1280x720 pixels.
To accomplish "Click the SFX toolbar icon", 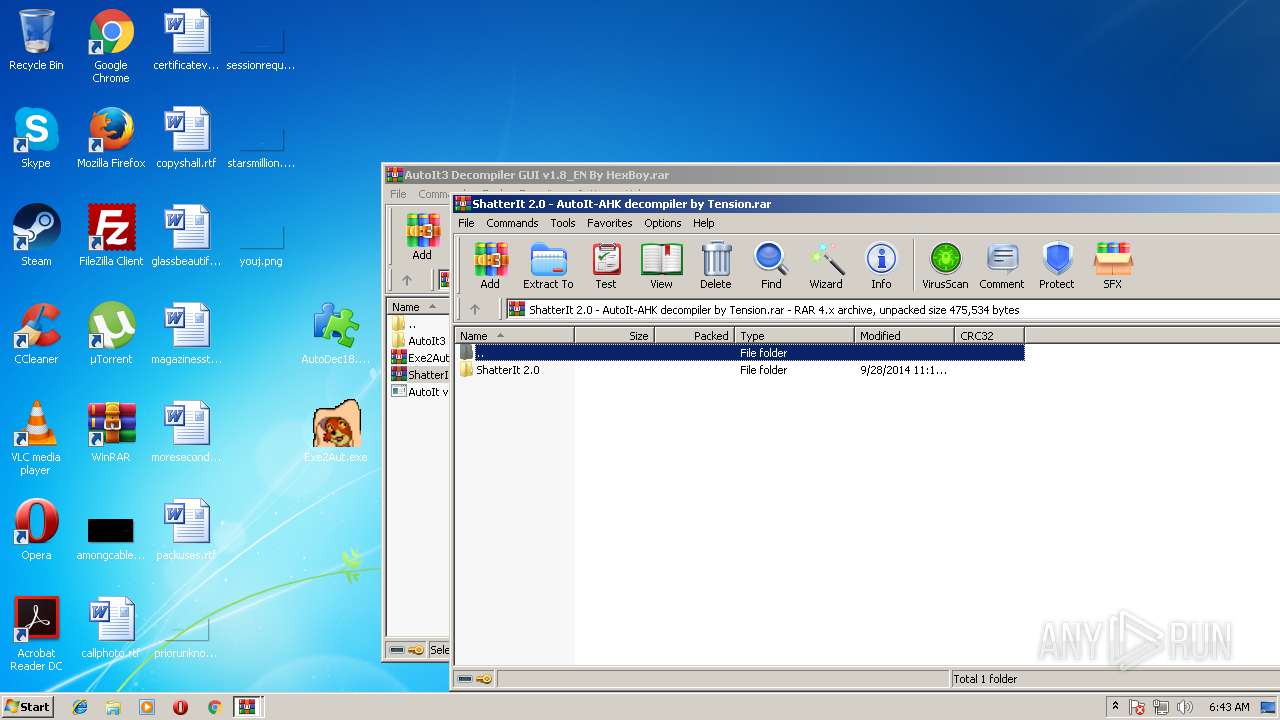I will 1112,266.
